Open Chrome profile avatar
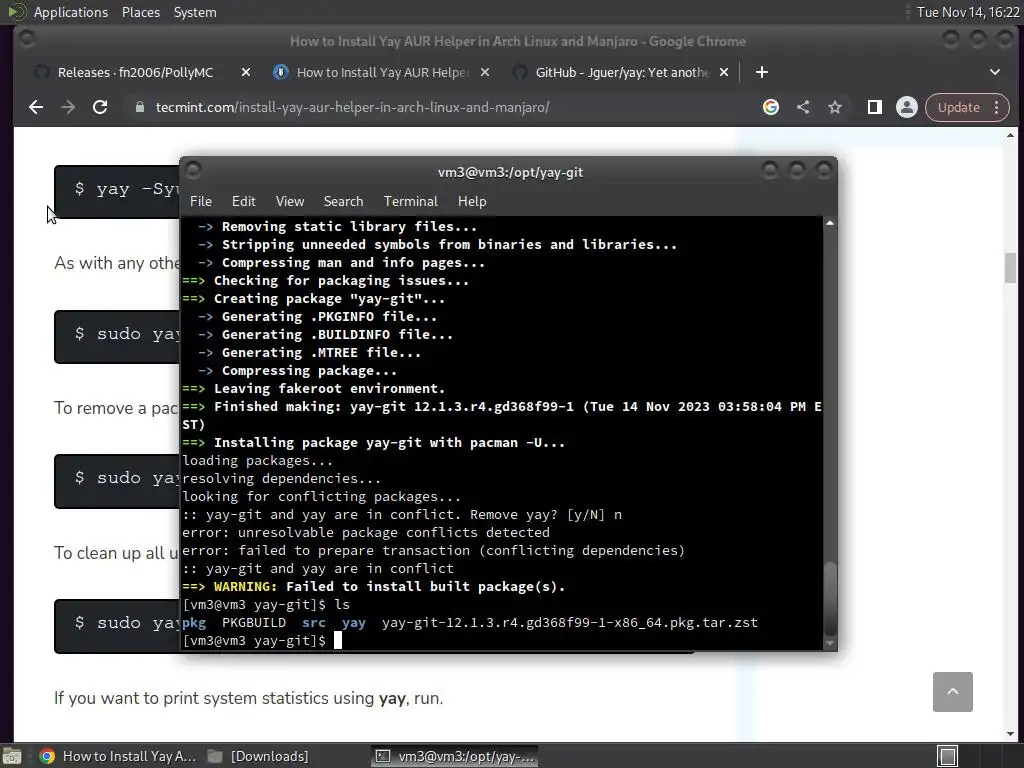Image resolution: width=1024 pixels, height=768 pixels. click(x=906, y=107)
